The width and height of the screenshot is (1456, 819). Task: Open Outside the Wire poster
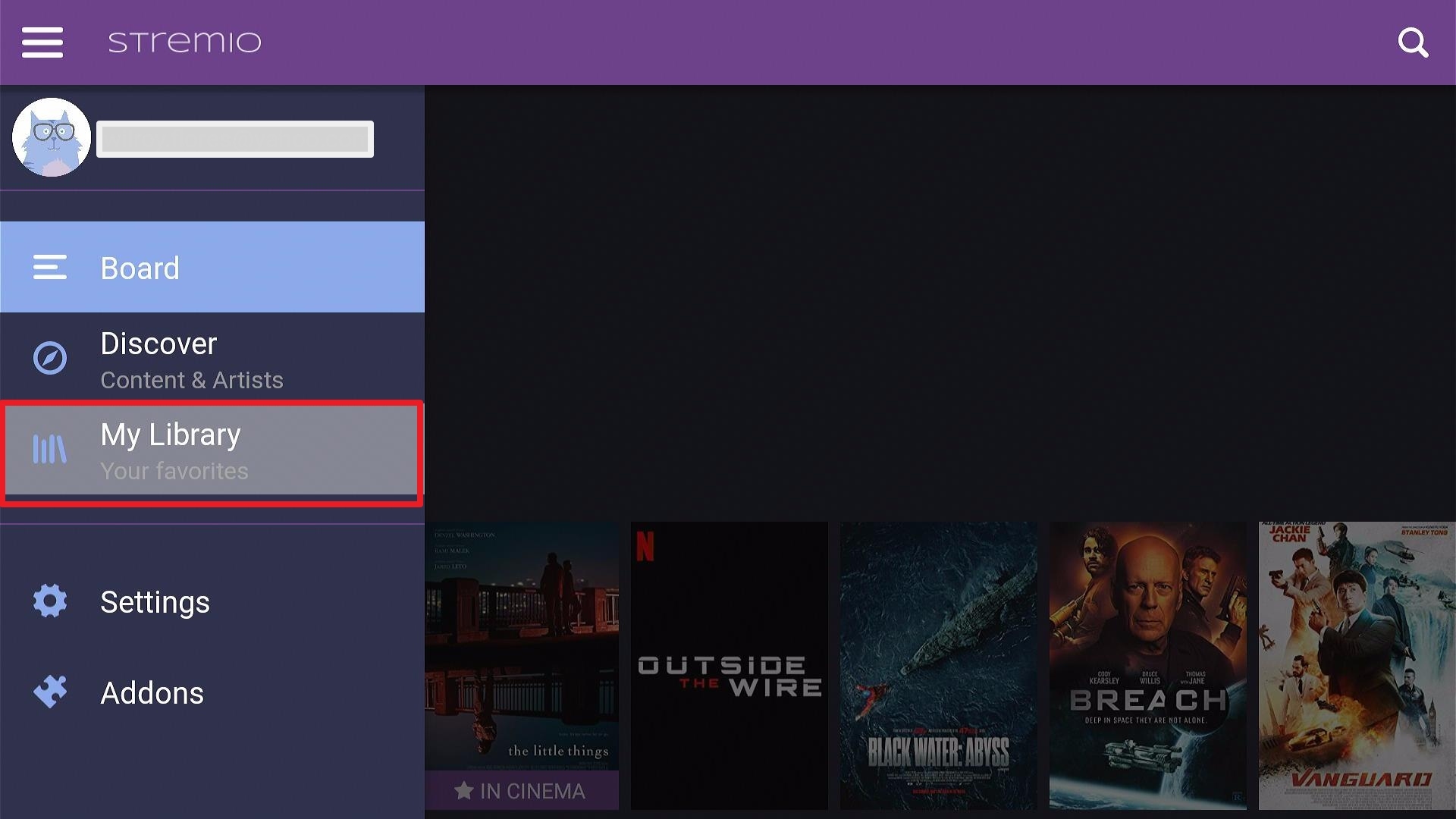point(730,666)
